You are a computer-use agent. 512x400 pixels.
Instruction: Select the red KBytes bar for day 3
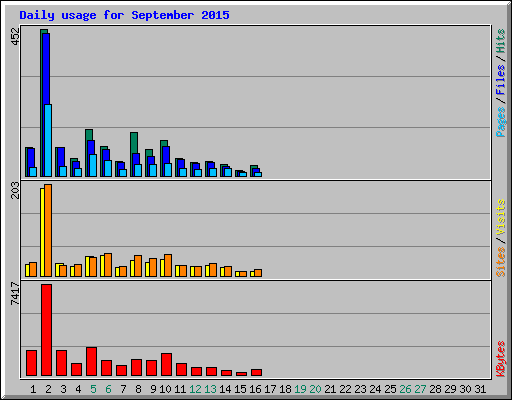pos(61,363)
